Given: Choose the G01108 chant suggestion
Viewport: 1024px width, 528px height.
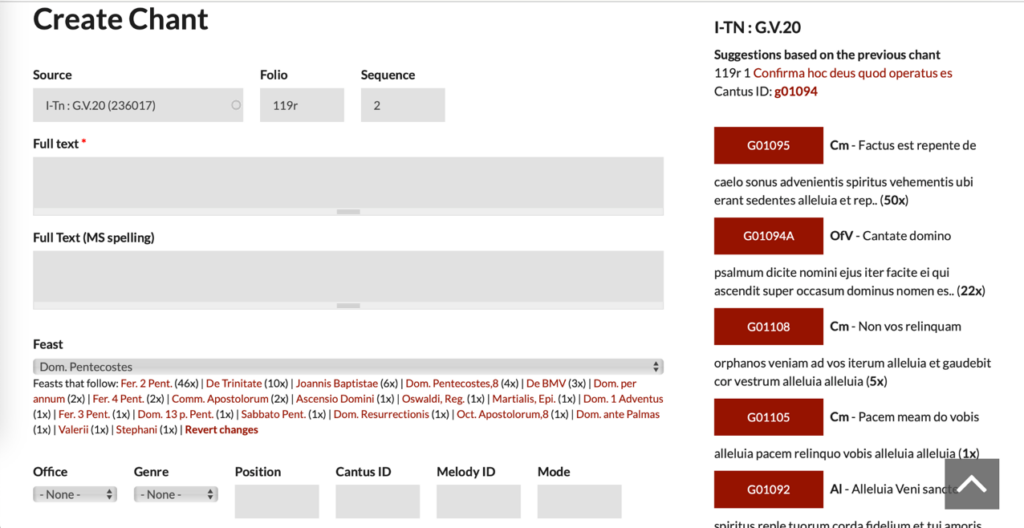Looking at the screenshot, I should point(768,327).
